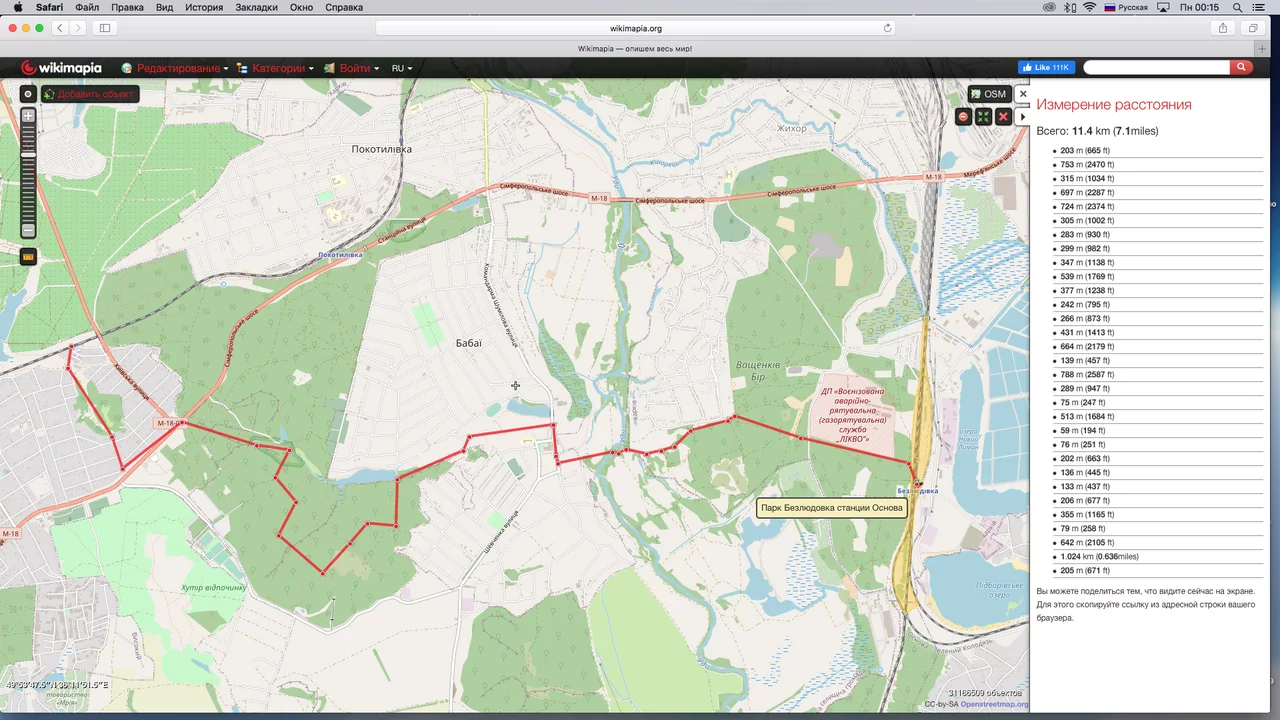Screen dimensions: 1280x720
Task: Open the Файл menu
Action: click(x=87, y=7)
